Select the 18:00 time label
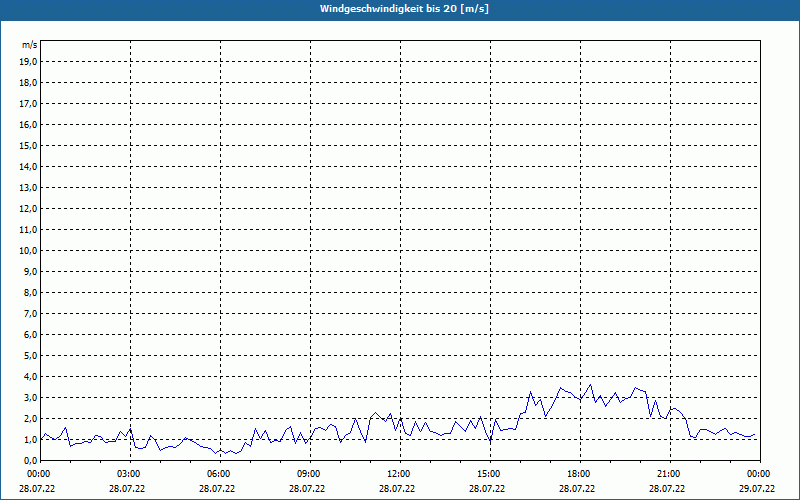The image size is (800, 500). pyautogui.click(x=581, y=474)
